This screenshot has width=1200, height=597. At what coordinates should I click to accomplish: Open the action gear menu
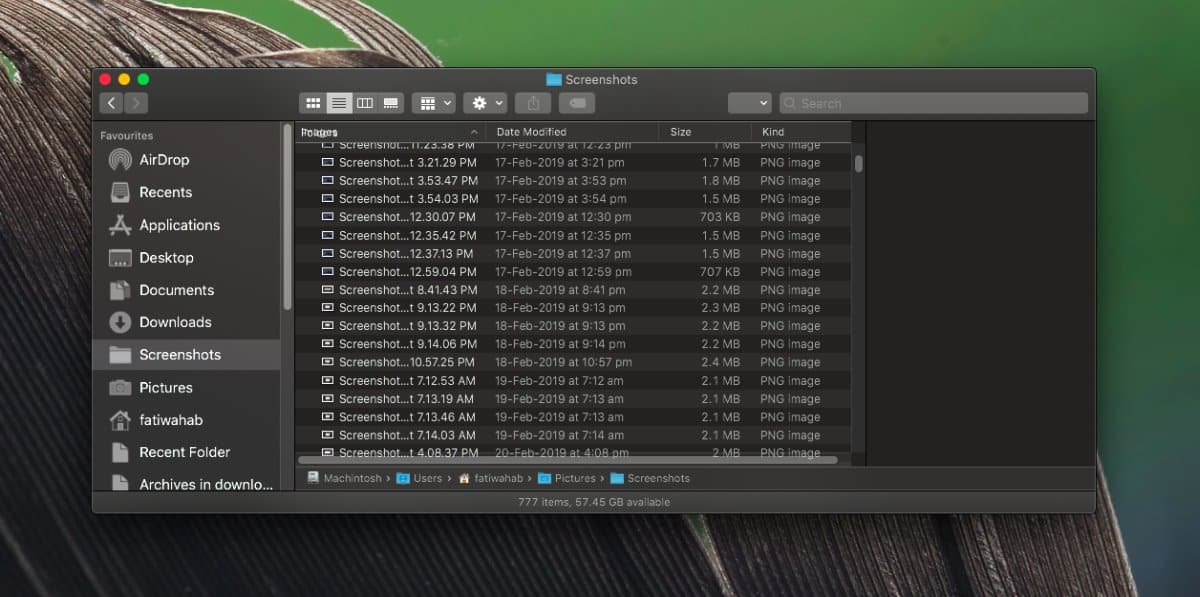[x=484, y=102]
